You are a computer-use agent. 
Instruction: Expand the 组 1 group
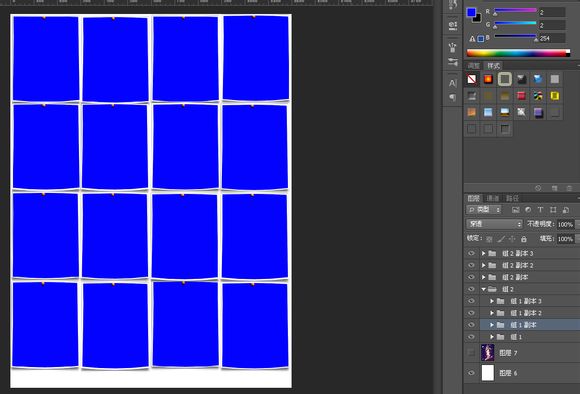pyautogui.click(x=492, y=337)
